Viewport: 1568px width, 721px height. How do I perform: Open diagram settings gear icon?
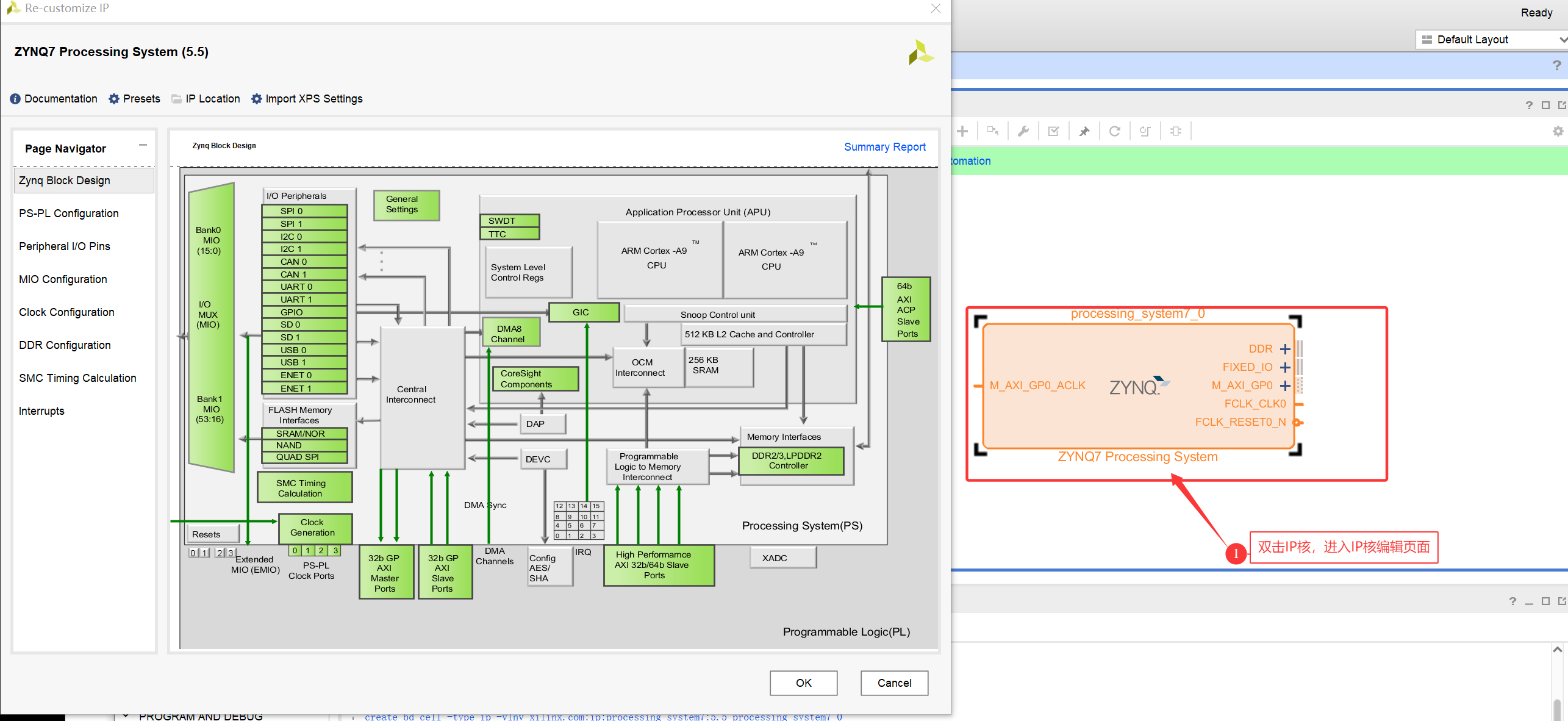[x=1558, y=131]
